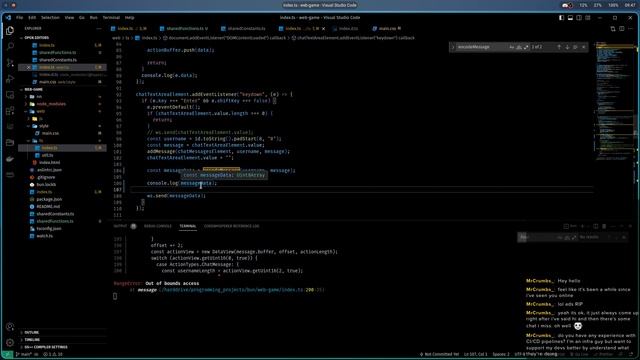Click the editor minimap
Image resolution: width=640 pixels, height=360 pixels.
click(x=614, y=102)
